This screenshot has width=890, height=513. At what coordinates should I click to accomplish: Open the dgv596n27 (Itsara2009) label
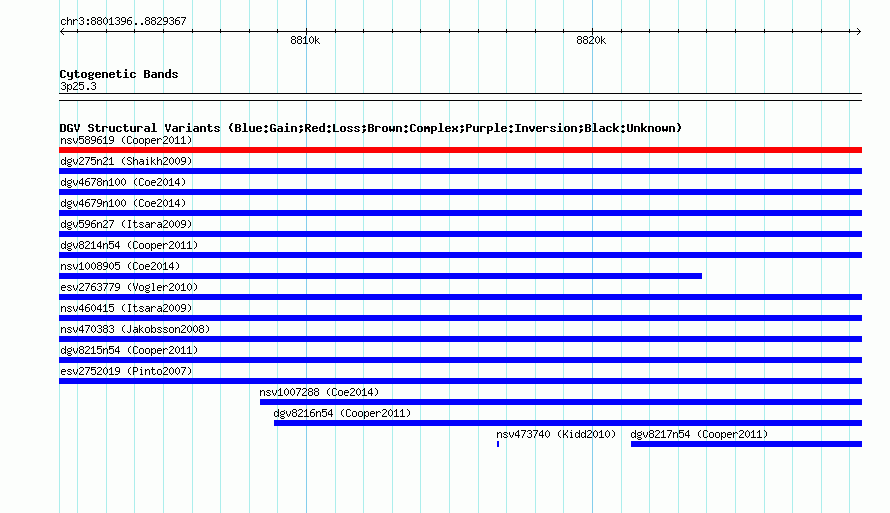tap(126, 224)
